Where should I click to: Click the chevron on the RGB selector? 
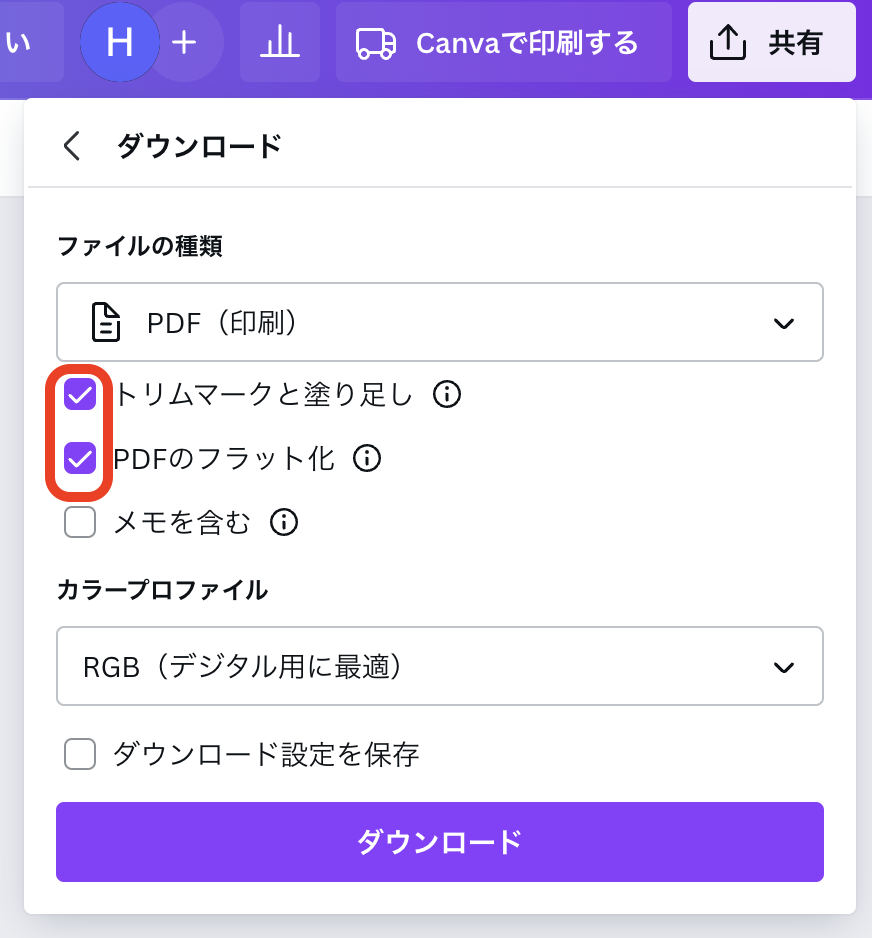click(784, 667)
